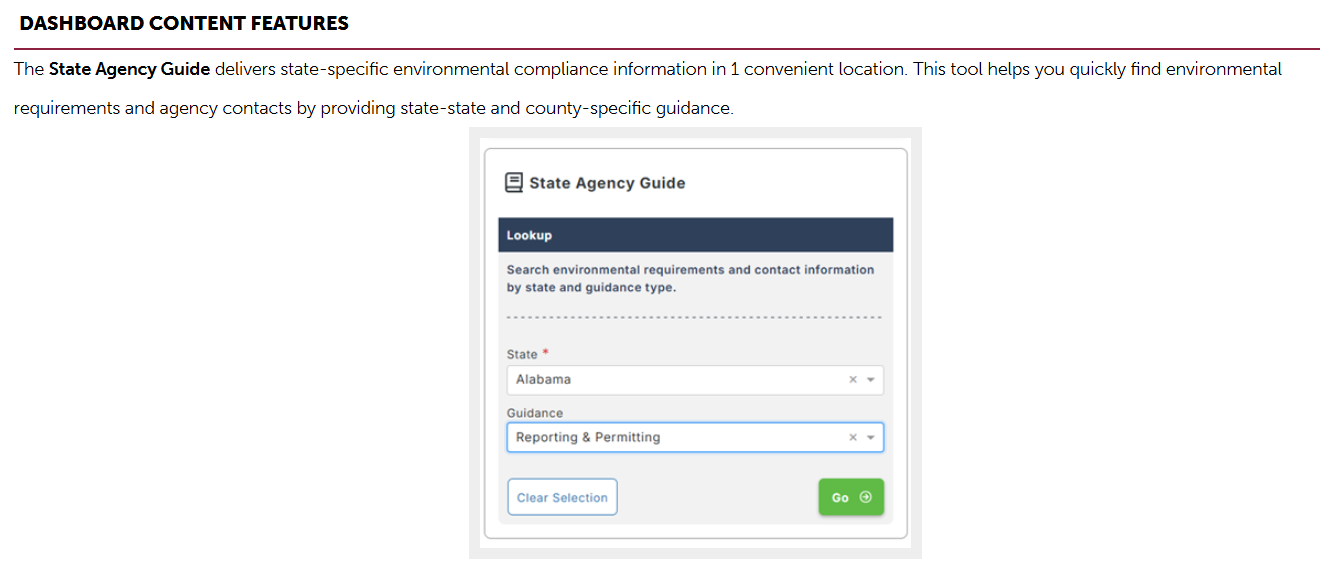Click the State Agency Guide card title
Viewport: 1320px width, 567px height.
tap(607, 183)
